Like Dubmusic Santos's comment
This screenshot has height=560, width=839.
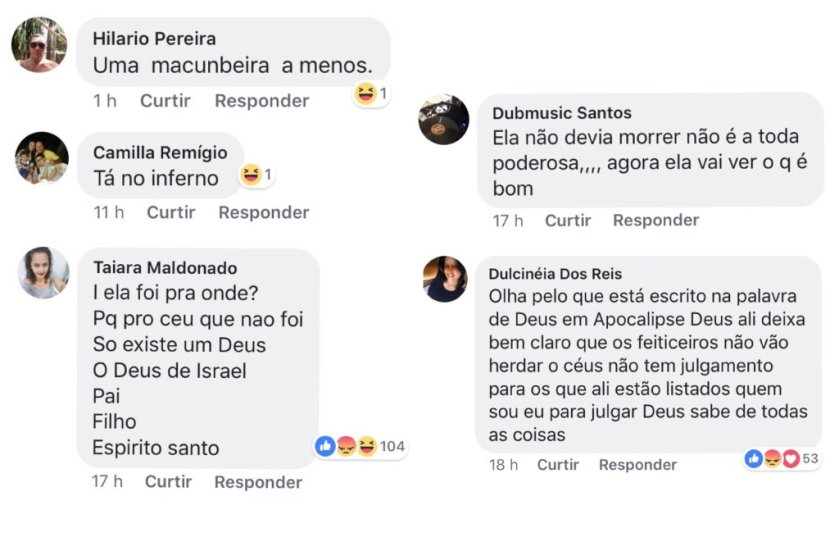tap(568, 220)
